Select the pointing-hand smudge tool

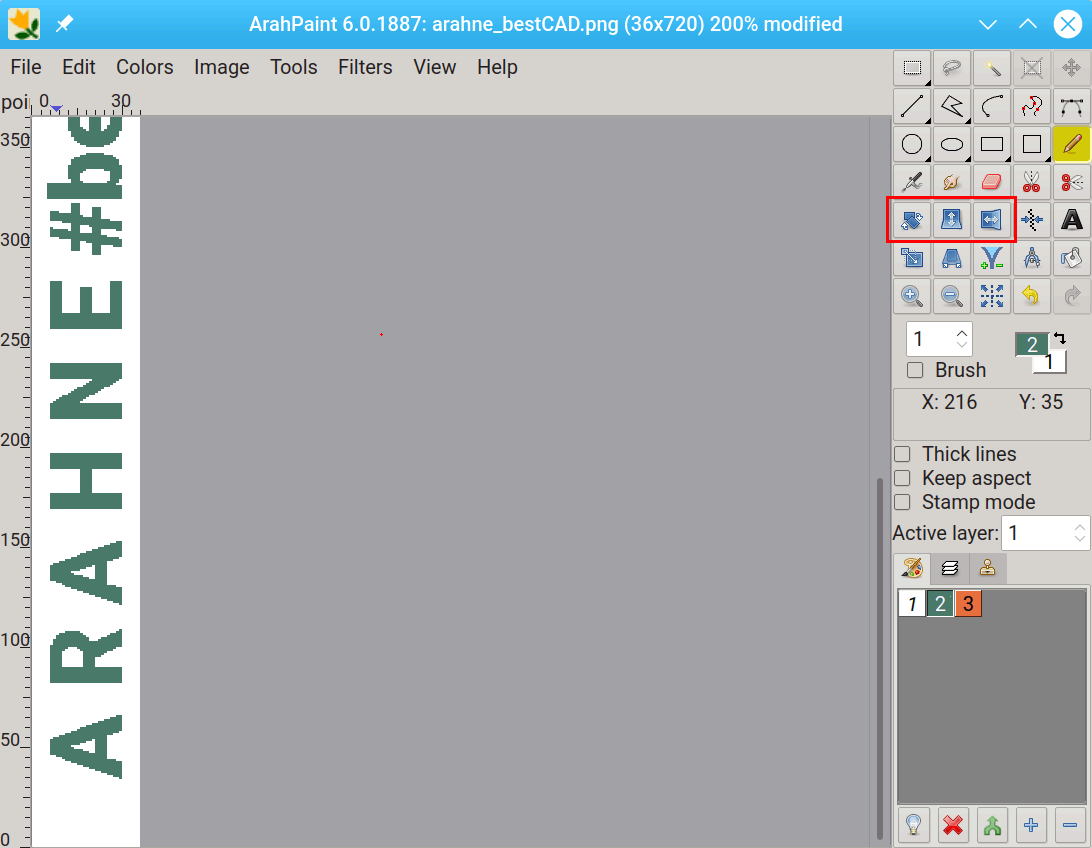pyautogui.click(x=952, y=182)
